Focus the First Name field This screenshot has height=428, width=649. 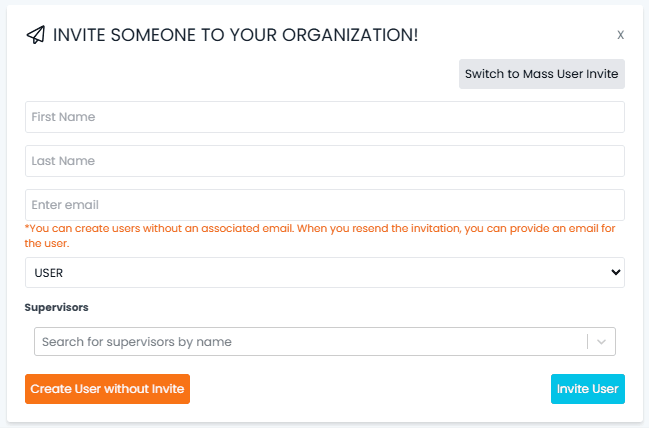pyautogui.click(x=324, y=117)
